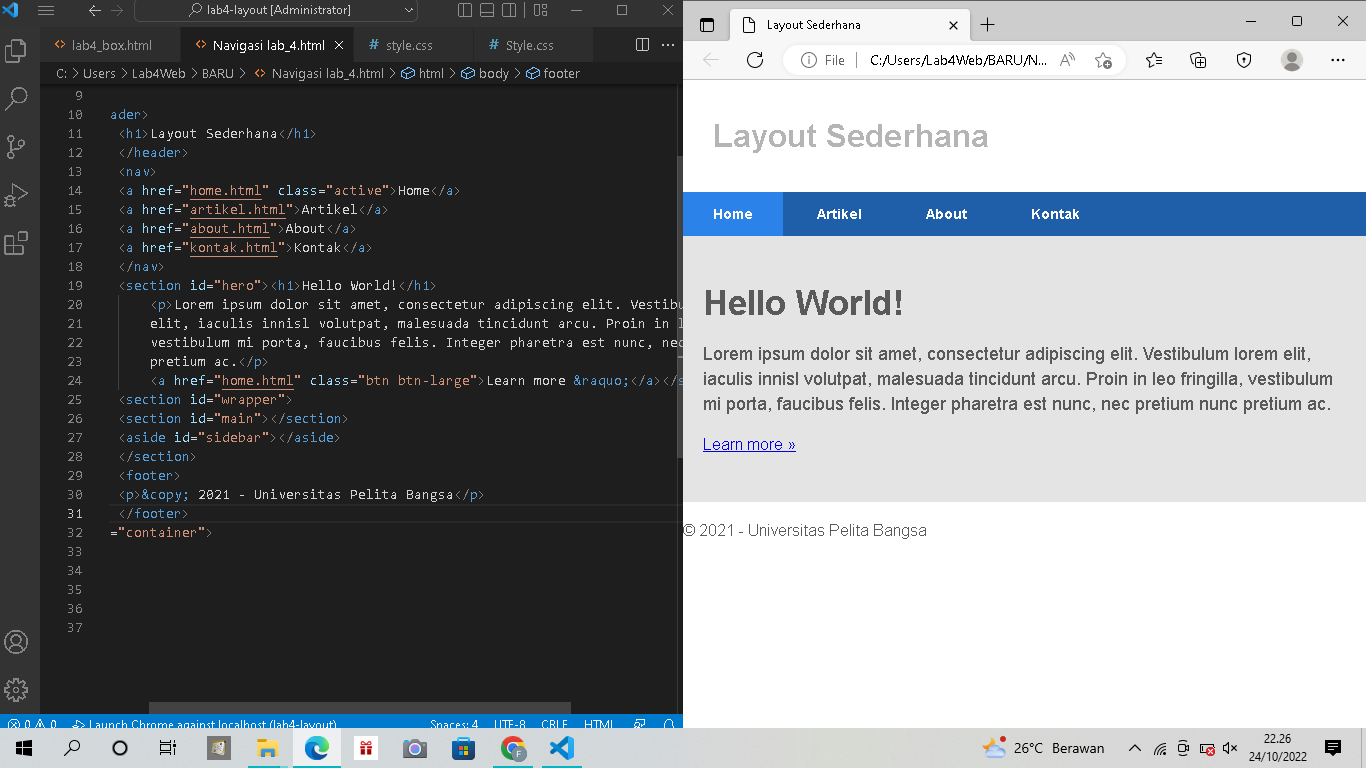Click the Accounts icon in the Activity Bar
This screenshot has height=768, width=1366.
[16, 642]
